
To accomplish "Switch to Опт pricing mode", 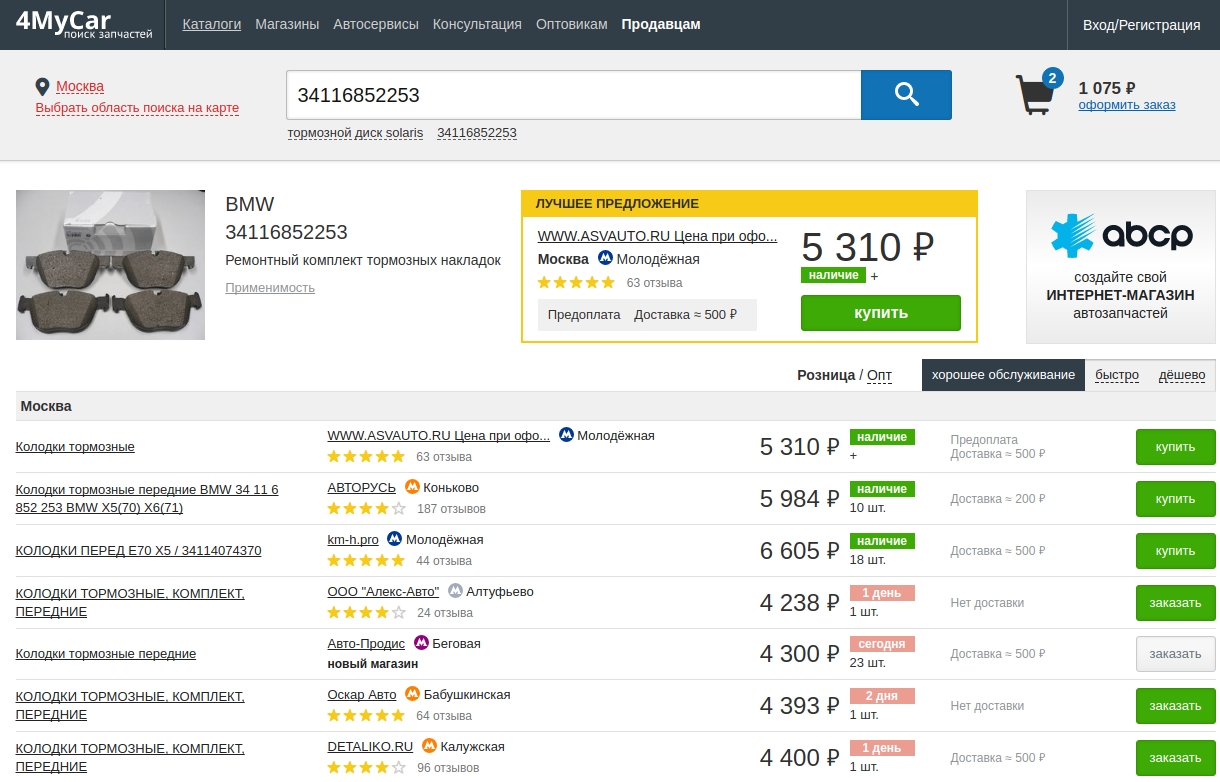I will pos(879,375).
